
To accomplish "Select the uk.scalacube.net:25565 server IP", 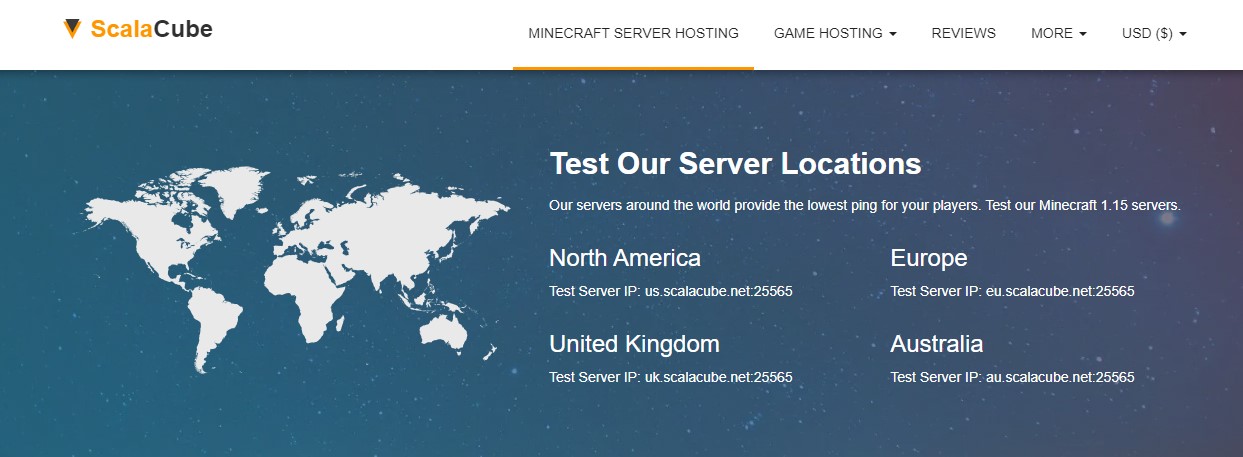I will pos(718,378).
